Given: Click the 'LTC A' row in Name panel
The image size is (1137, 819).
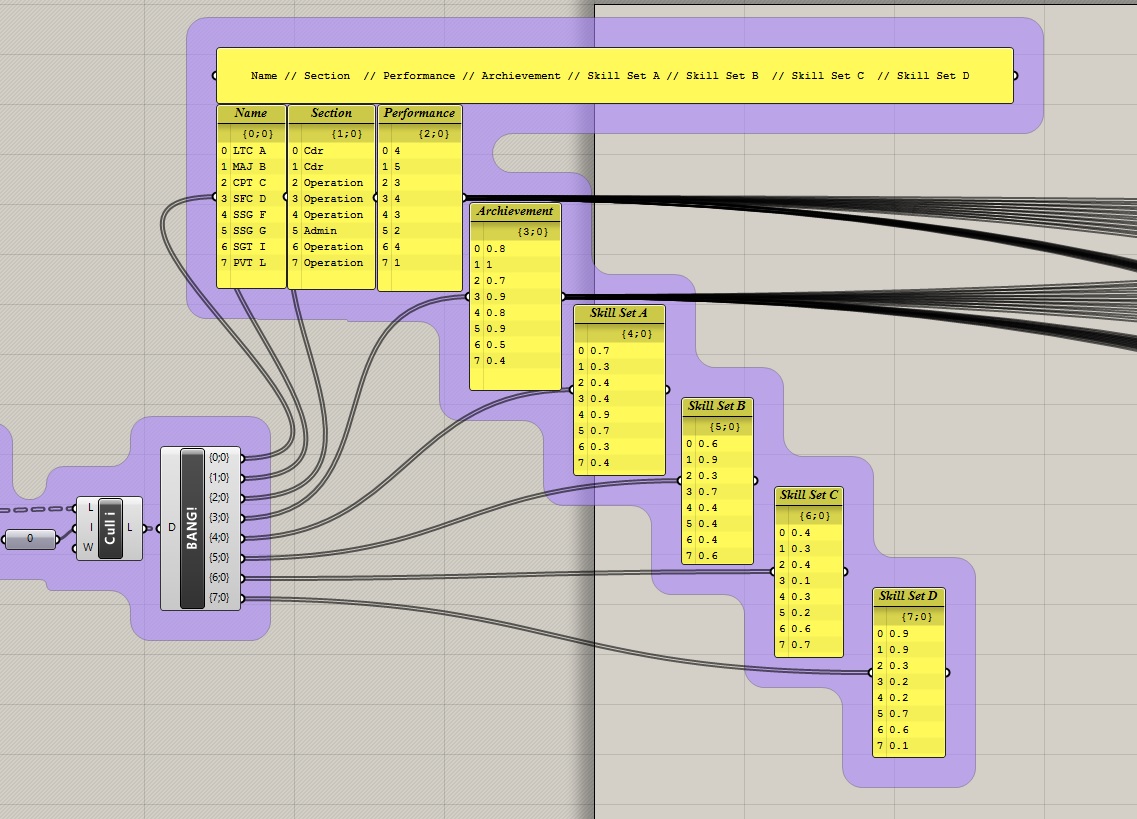Looking at the screenshot, I should click(251, 151).
